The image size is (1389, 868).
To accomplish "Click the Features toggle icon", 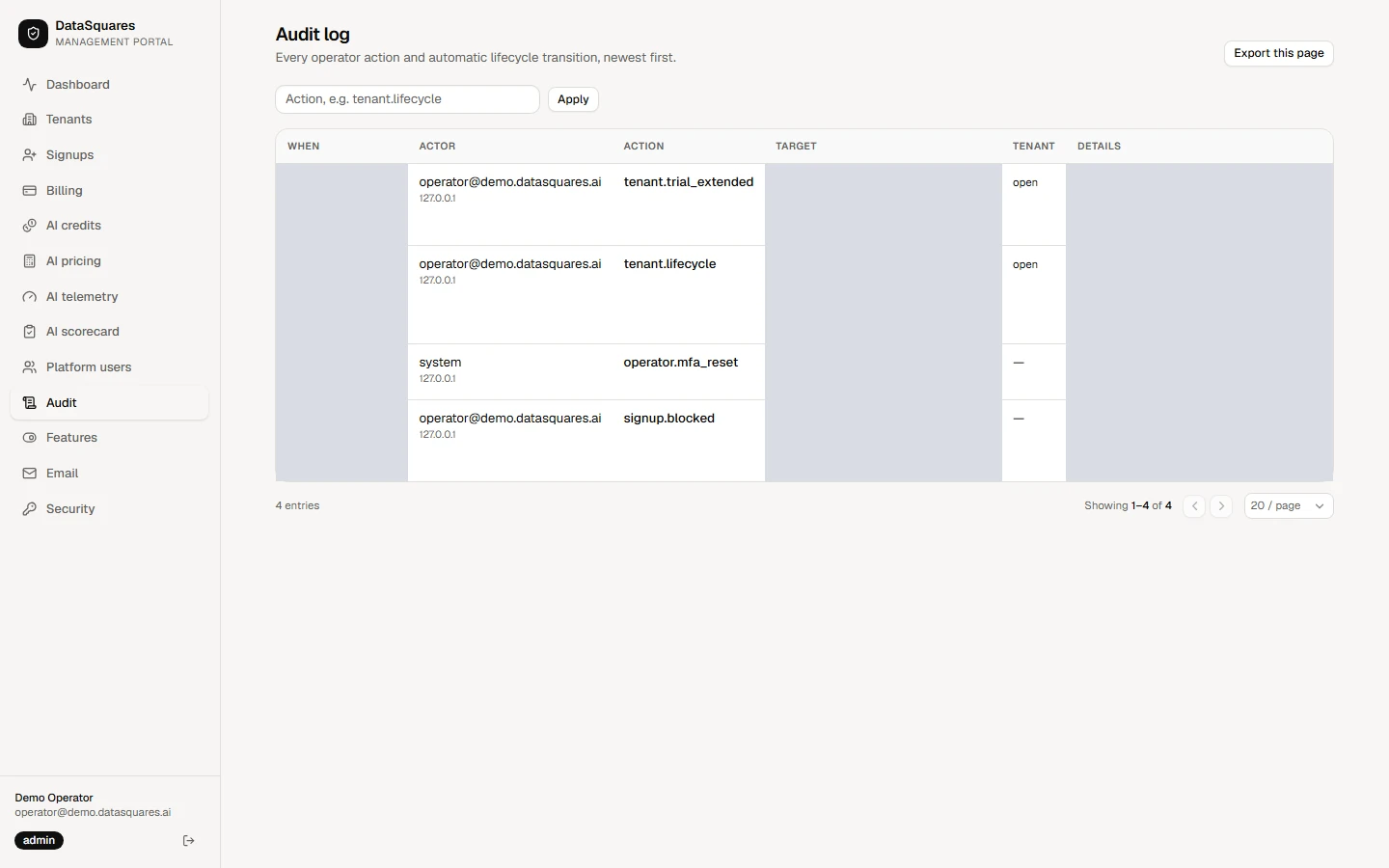I will point(30,438).
